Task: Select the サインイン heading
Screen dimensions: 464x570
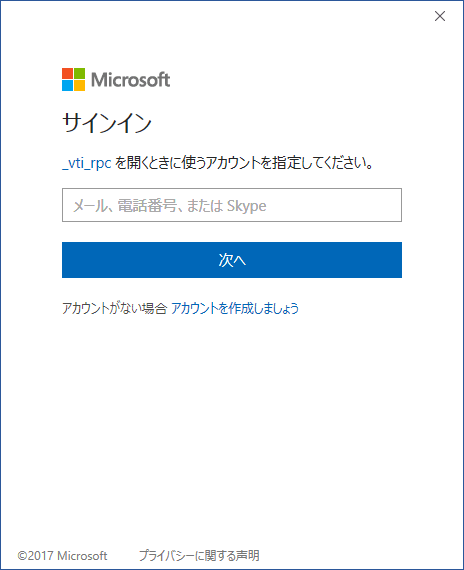Action: tap(107, 123)
